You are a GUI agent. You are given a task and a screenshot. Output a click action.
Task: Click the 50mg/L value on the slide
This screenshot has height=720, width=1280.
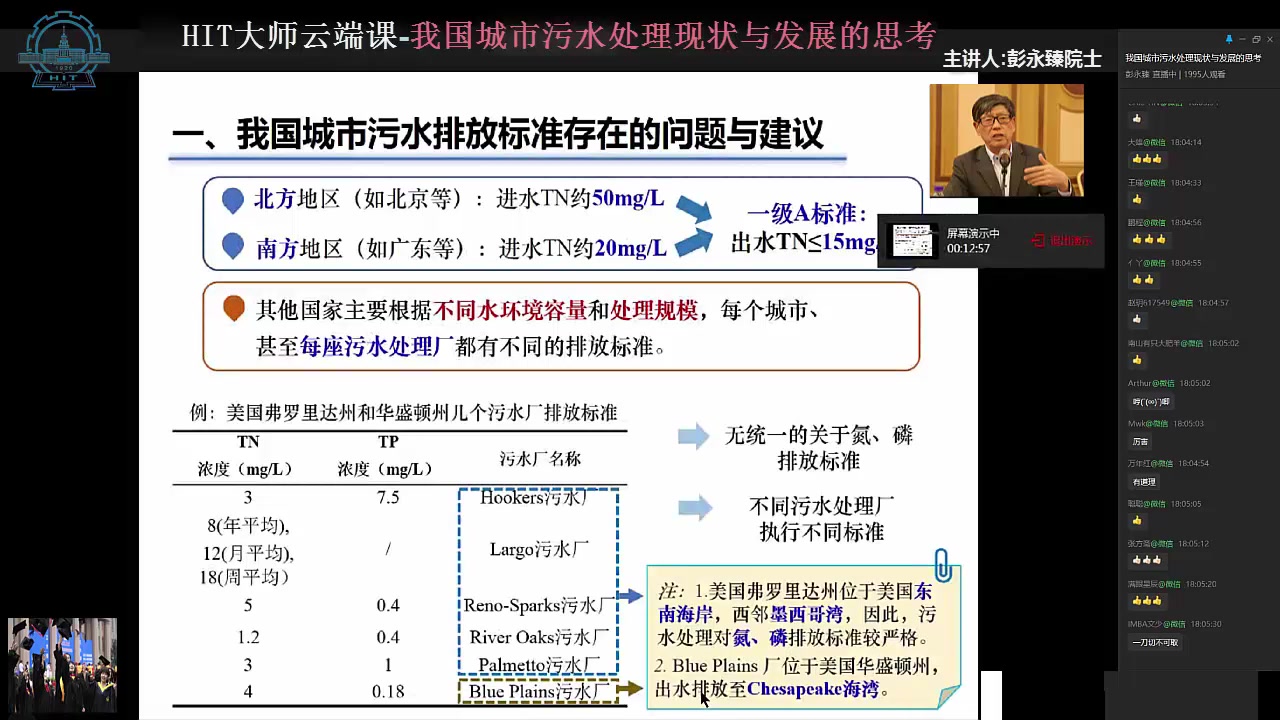point(628,199)
